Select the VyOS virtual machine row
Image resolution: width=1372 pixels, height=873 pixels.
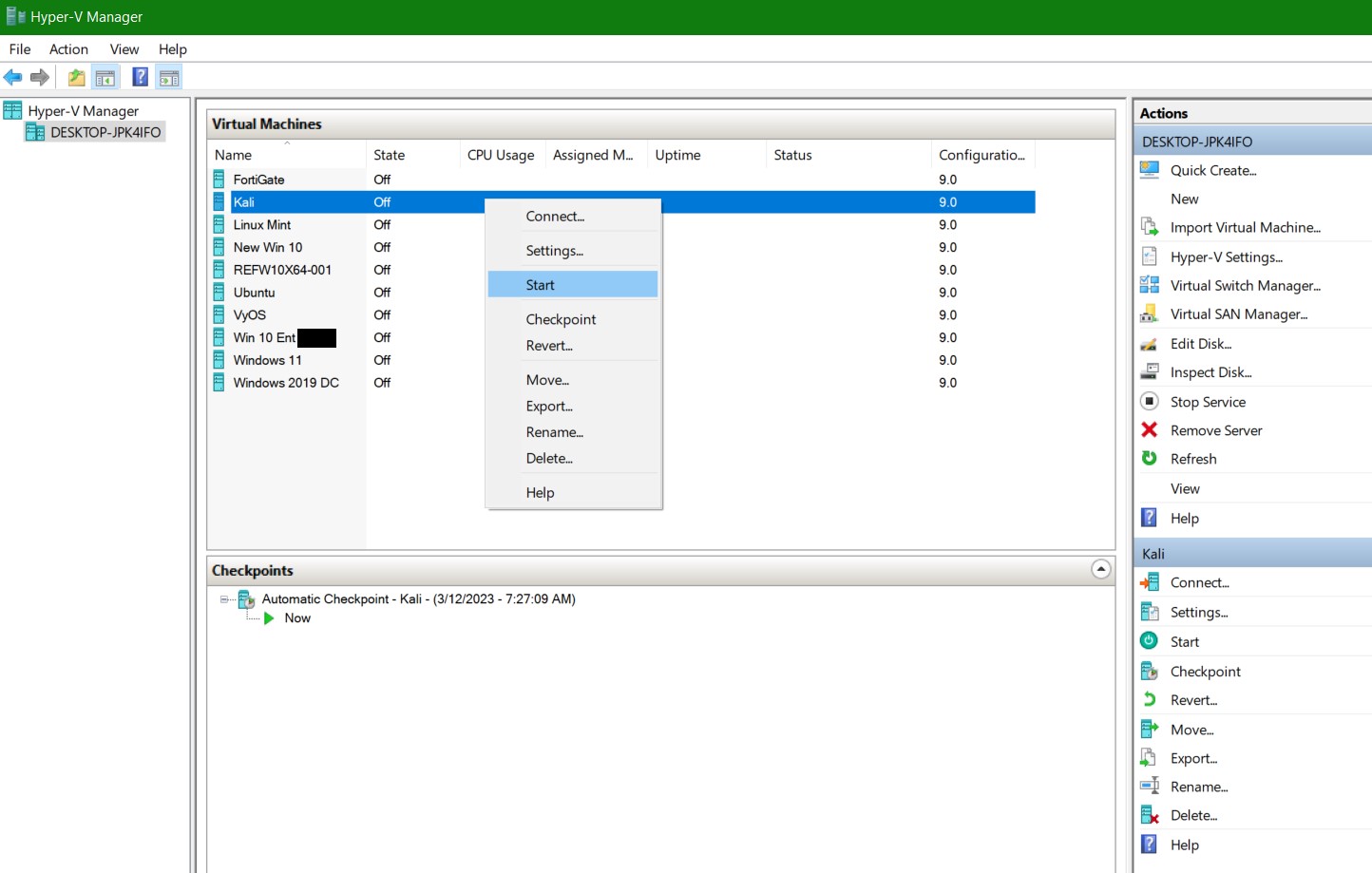(x=621, y=315)
